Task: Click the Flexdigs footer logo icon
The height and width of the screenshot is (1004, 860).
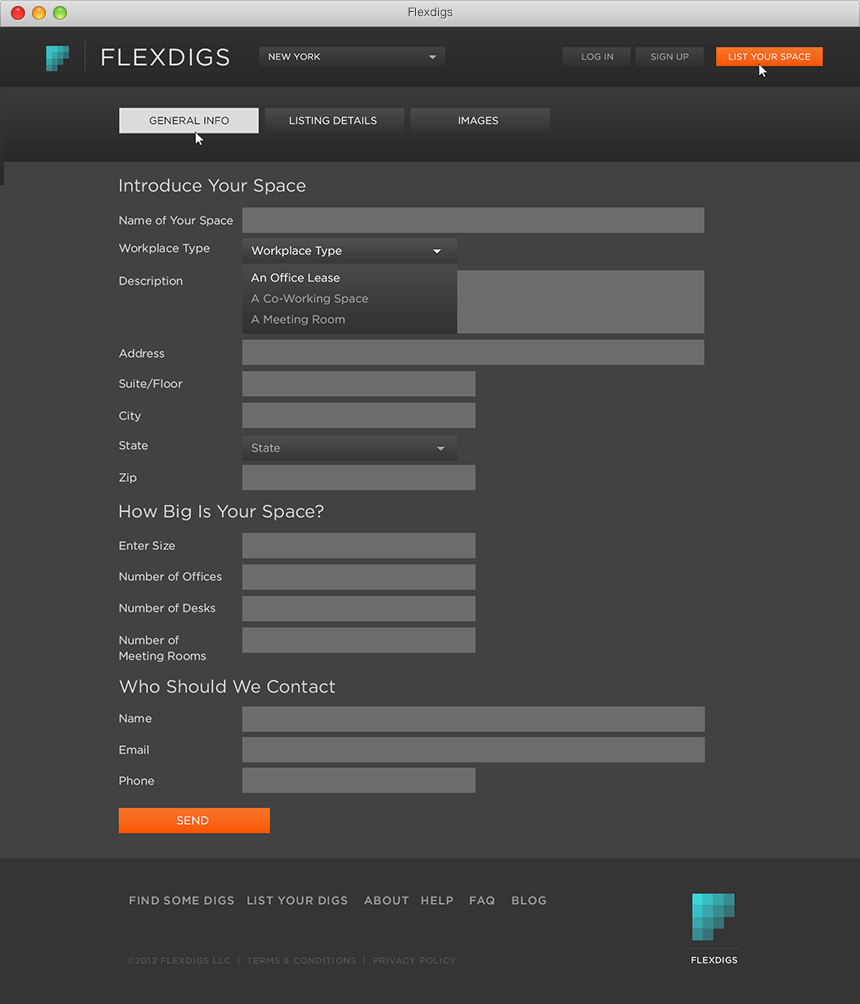Action: tap(713, 916)
